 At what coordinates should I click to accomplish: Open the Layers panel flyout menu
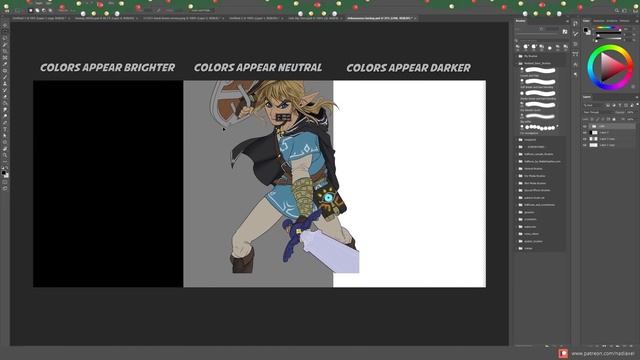637,97
